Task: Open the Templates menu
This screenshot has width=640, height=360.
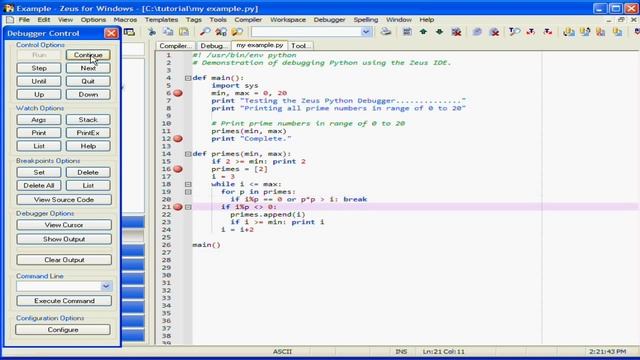Action: pos(161,20)
